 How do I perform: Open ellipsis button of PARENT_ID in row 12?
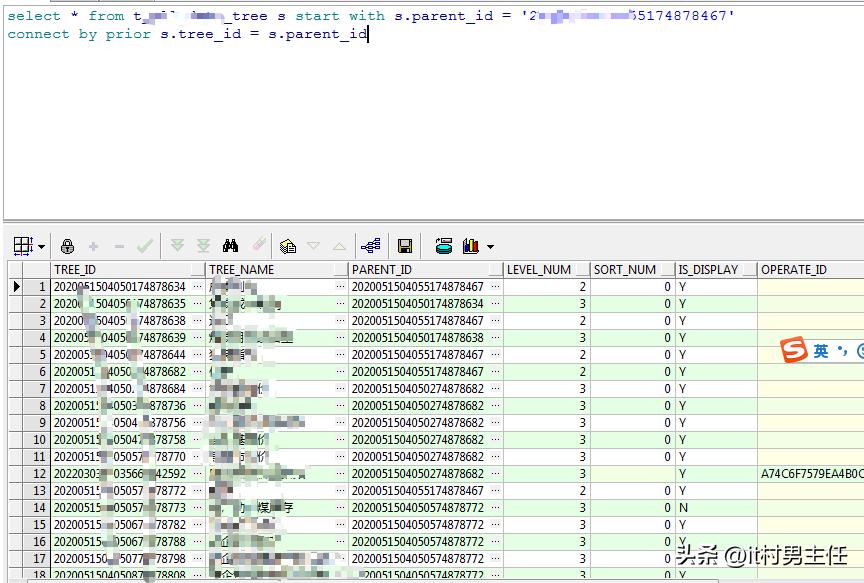coord(495,473)
